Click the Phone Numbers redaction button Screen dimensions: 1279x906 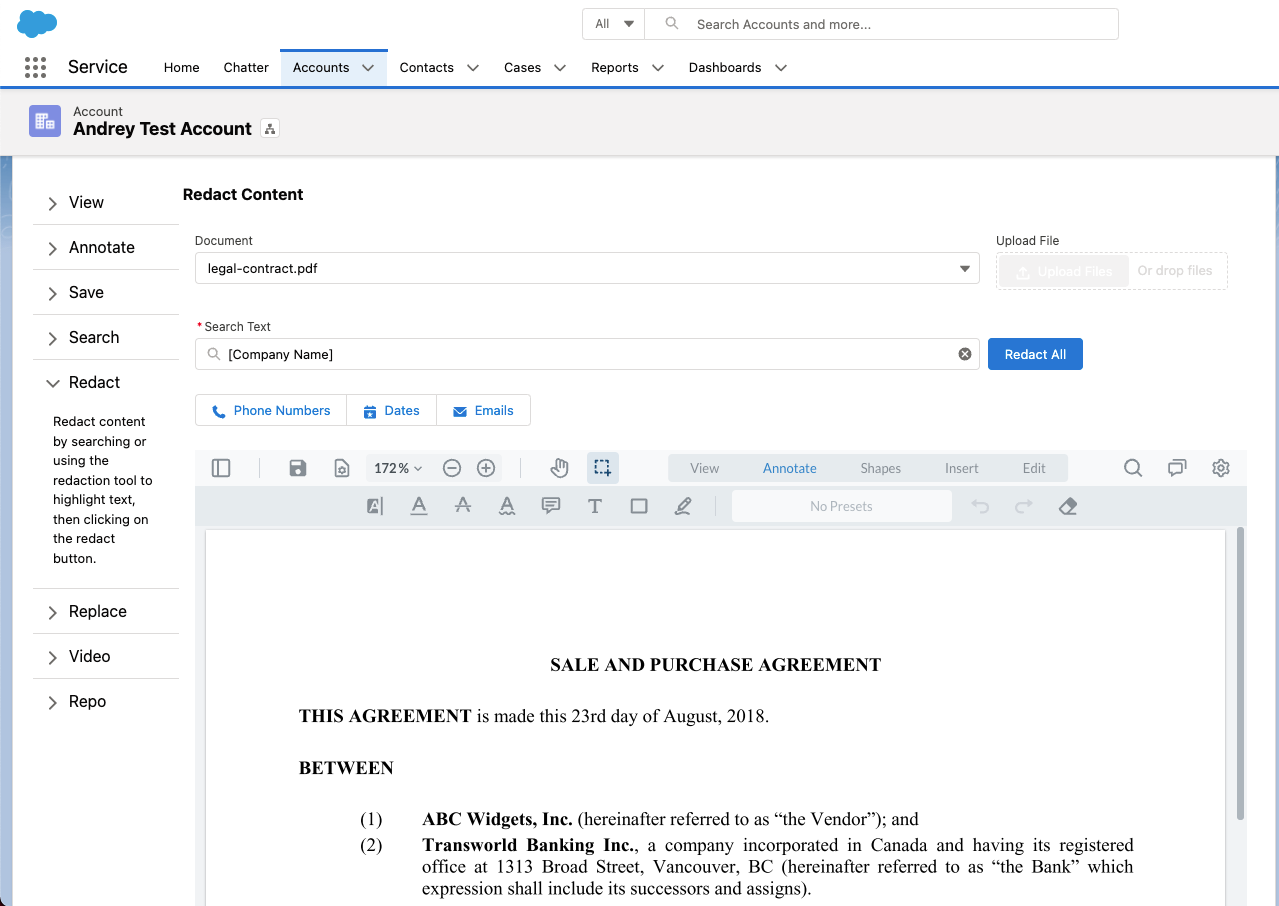pyautogui.click(x=270, y=410)
